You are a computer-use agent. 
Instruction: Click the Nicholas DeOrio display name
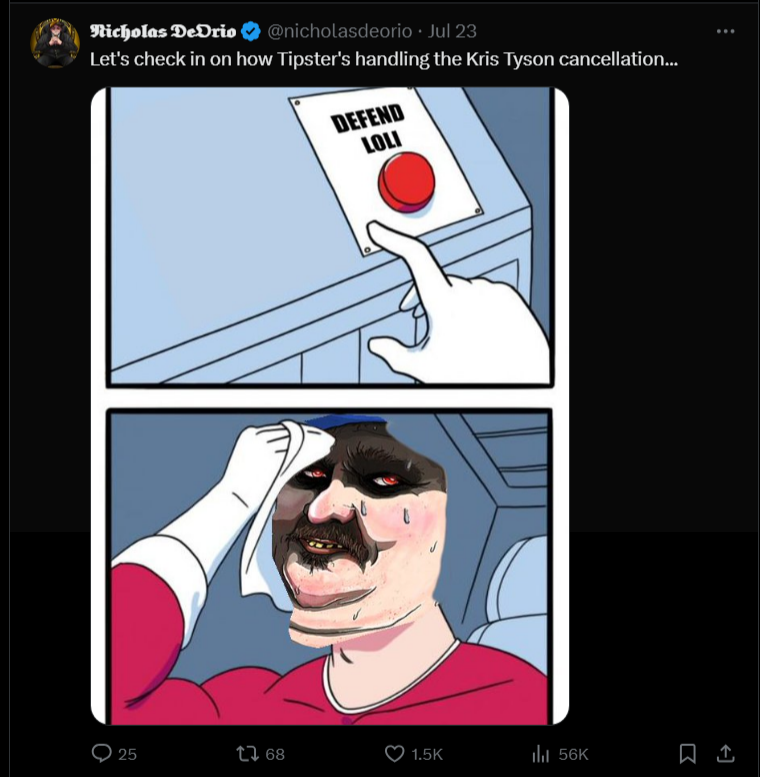click(163, 31)
